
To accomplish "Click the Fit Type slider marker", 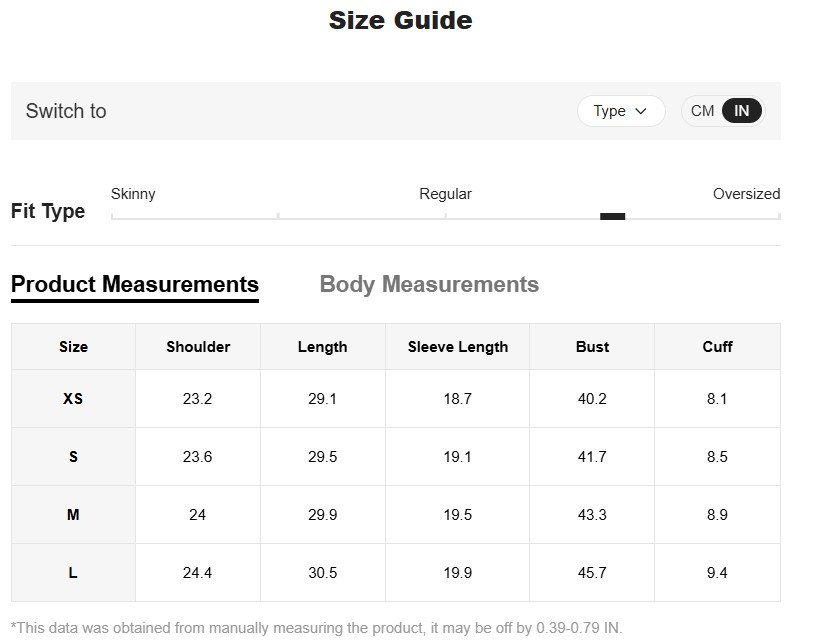I will (612, 216).
